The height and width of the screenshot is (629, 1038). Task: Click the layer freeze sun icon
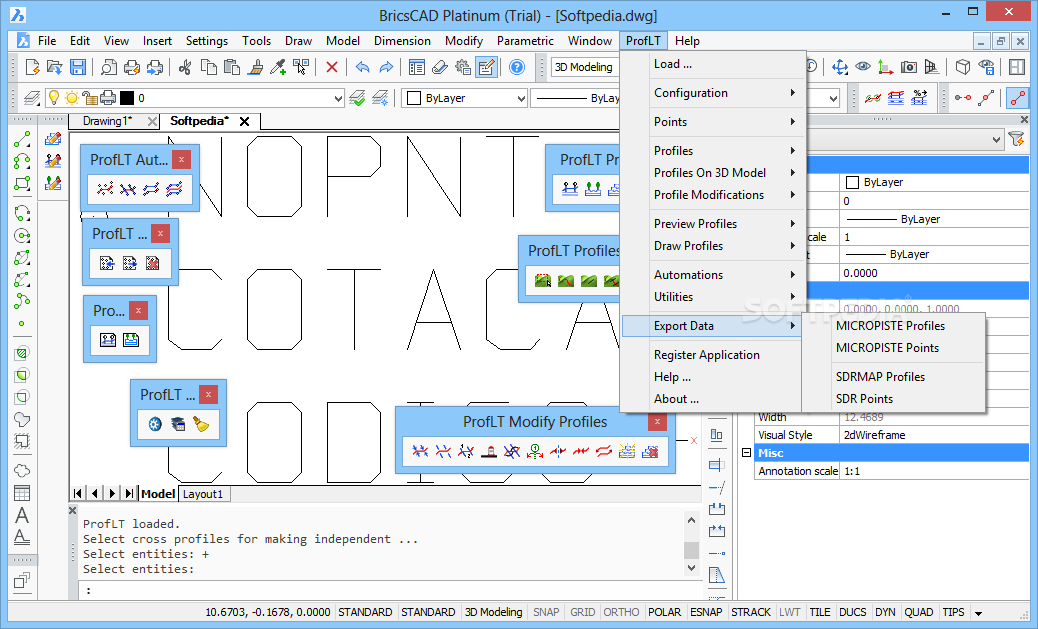point(71,98)
